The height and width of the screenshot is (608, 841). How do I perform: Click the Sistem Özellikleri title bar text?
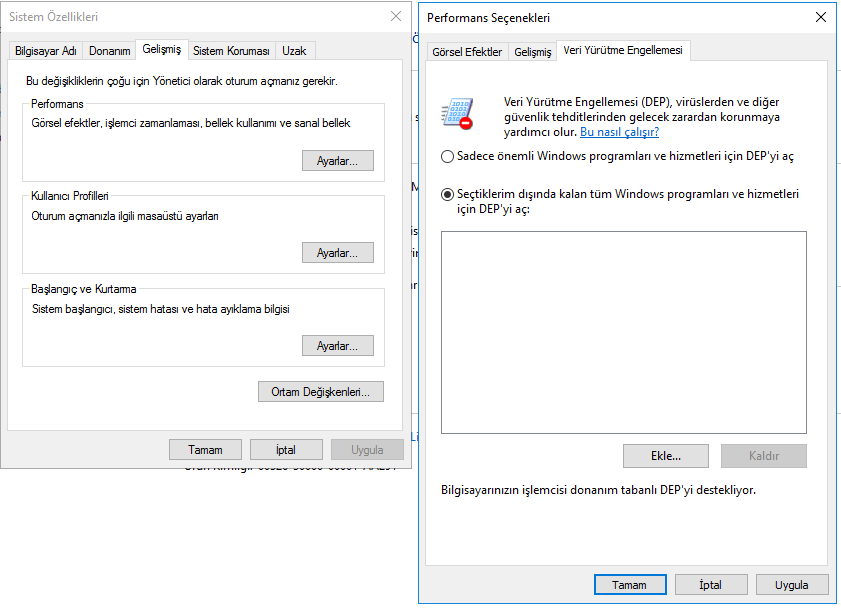[54, 17]
